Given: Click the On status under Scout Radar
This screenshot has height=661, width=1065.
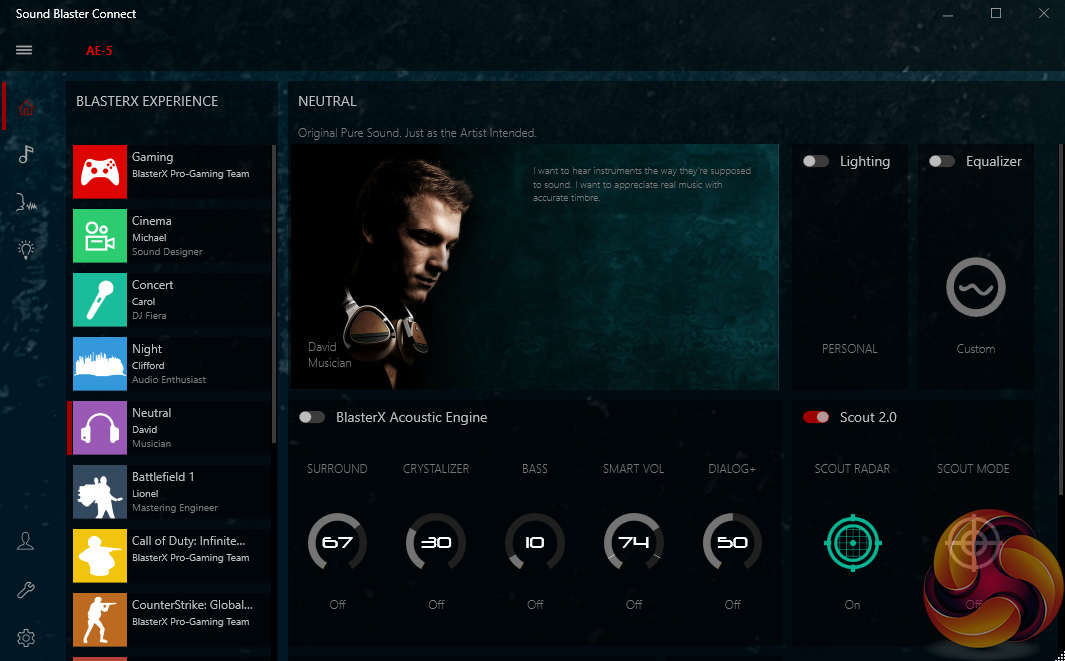Looking at the screenshot, I should (x=852, y=605).
